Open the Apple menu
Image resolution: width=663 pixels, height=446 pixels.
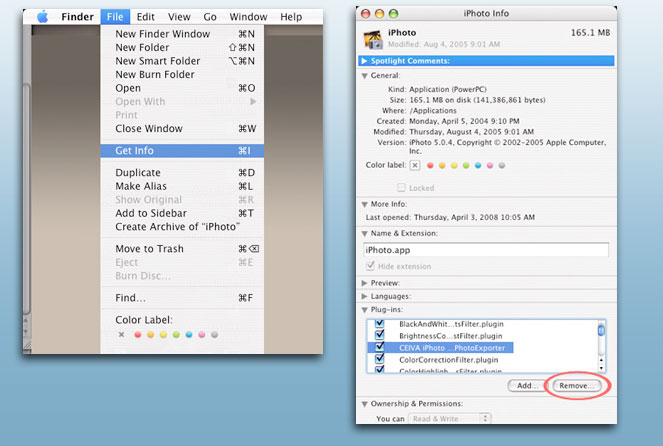42,17
